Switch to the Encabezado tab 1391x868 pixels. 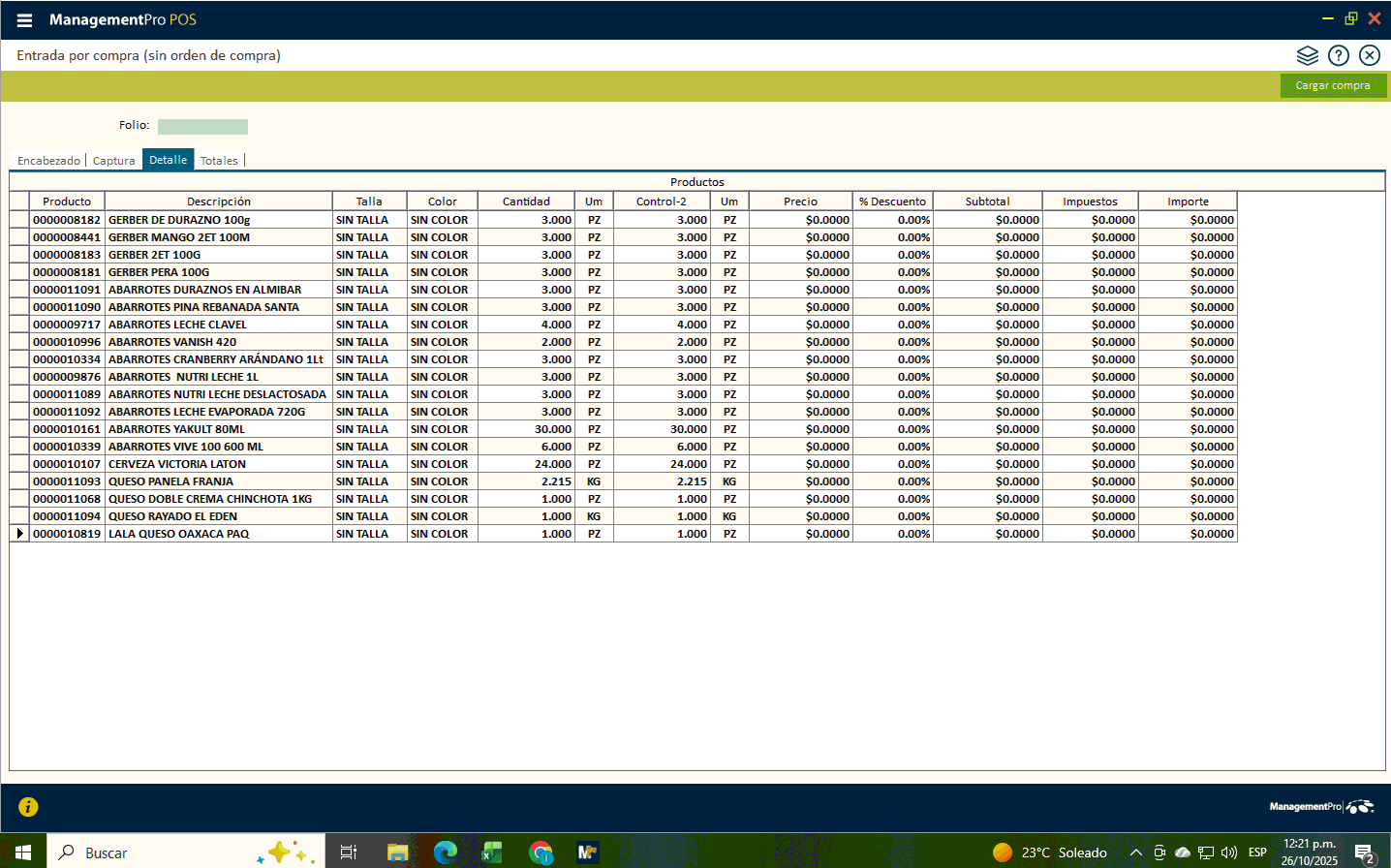pos(48,161)
